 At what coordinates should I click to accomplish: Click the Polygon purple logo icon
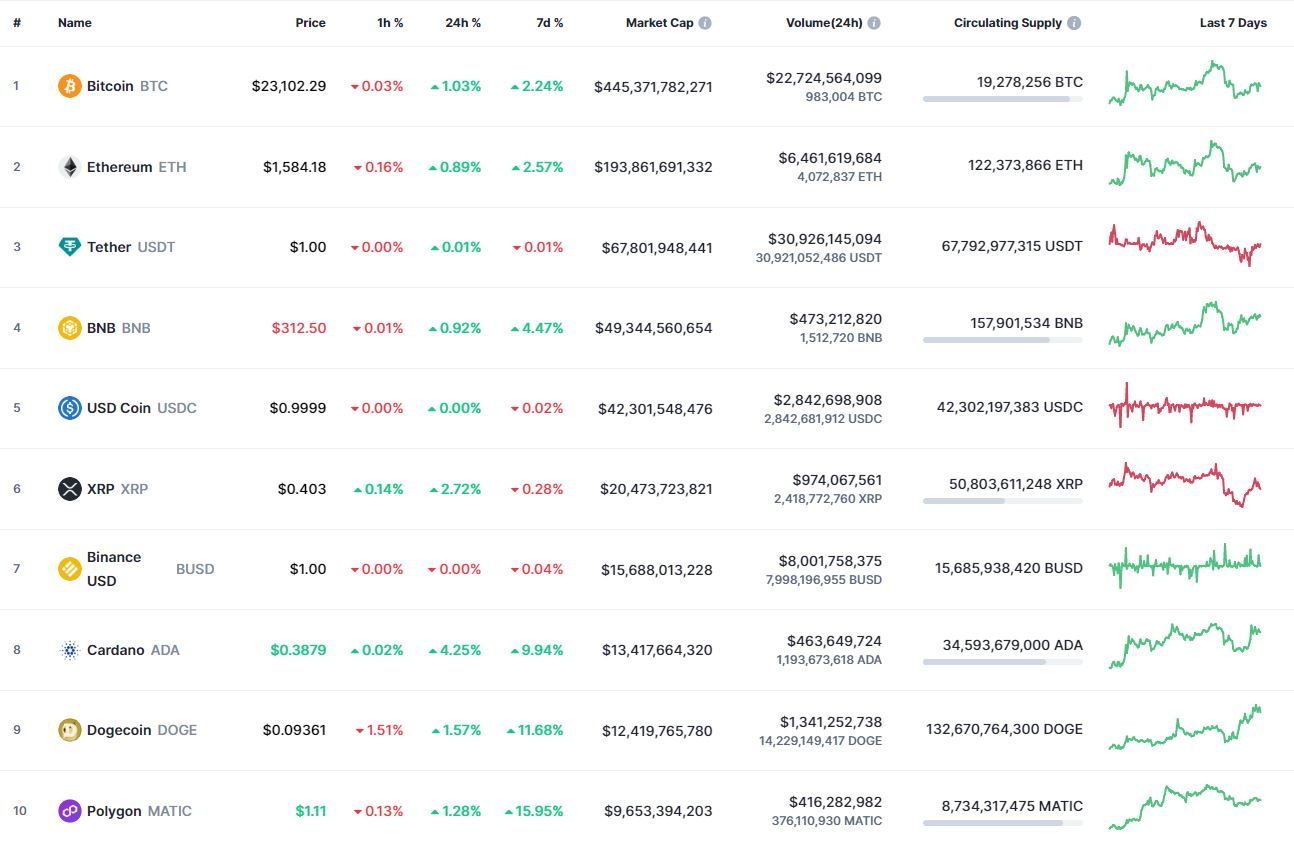(69, 811)
